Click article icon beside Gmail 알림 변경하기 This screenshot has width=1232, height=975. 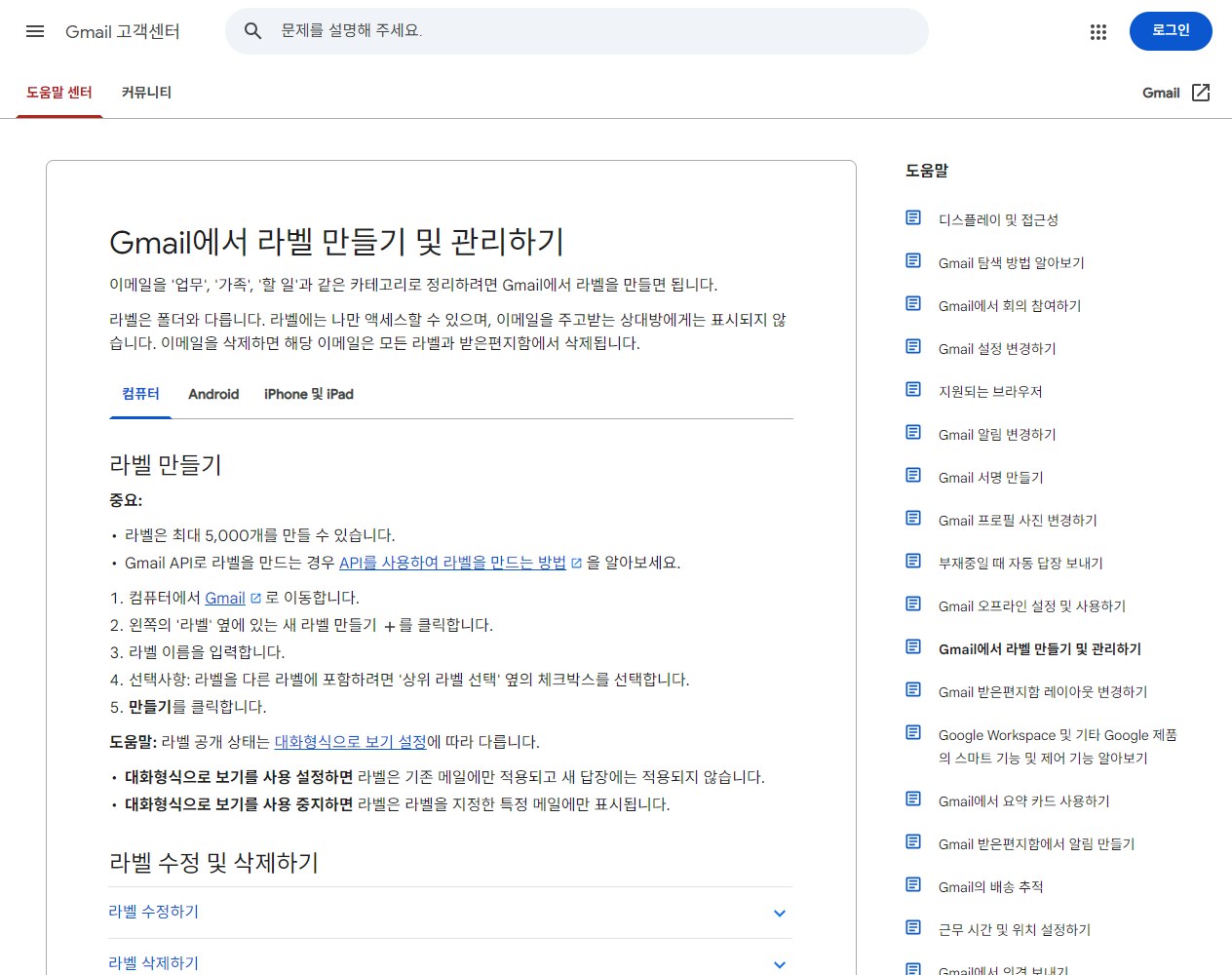(x=913, y=432)
